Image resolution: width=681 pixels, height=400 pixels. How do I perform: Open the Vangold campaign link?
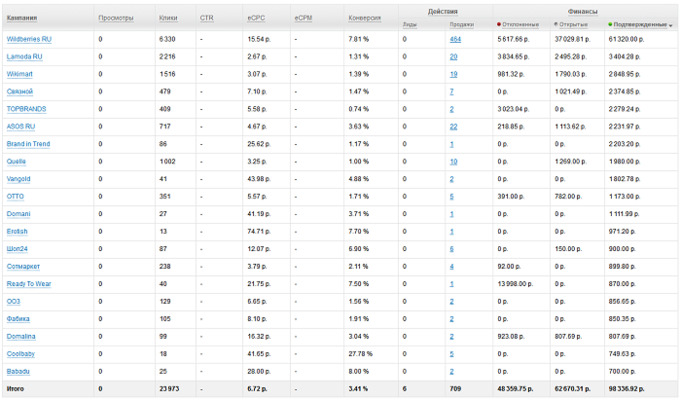click(18, 179)
